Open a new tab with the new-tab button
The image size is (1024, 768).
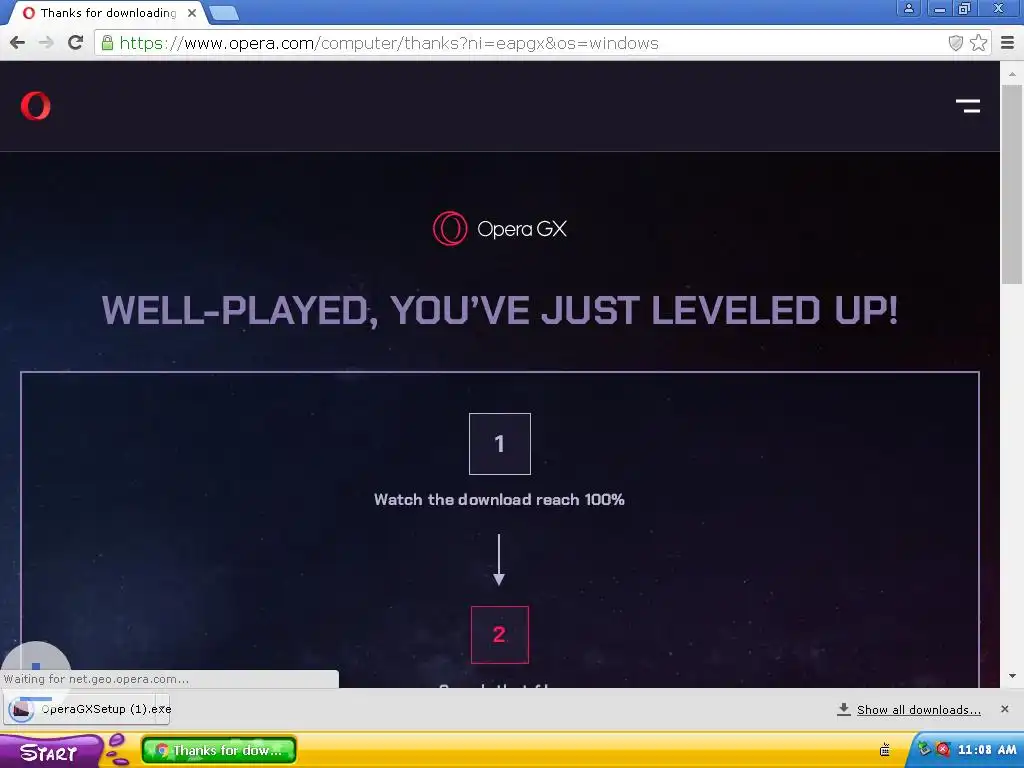point(223,13)
